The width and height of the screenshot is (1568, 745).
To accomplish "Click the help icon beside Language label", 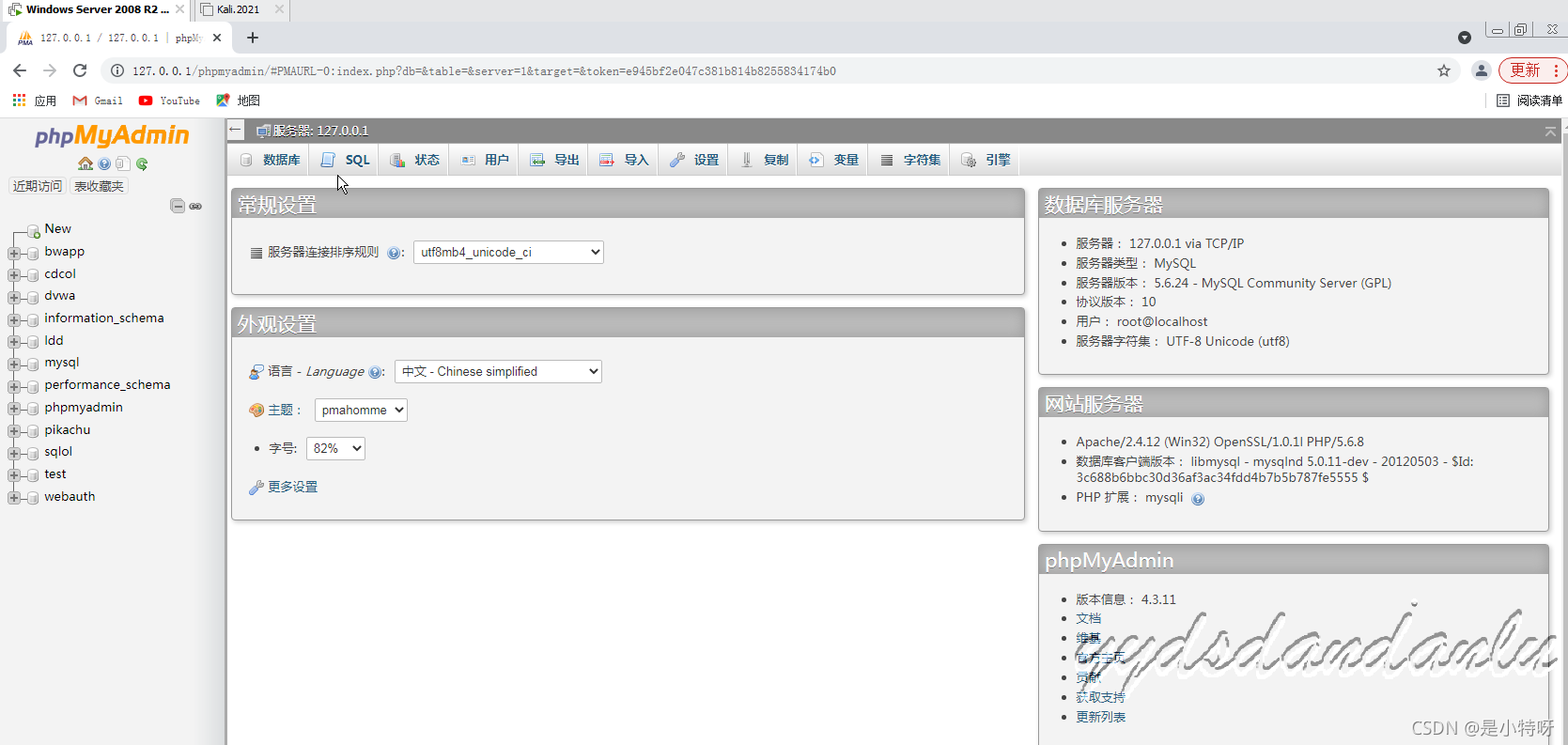I will tap(376, 372).
